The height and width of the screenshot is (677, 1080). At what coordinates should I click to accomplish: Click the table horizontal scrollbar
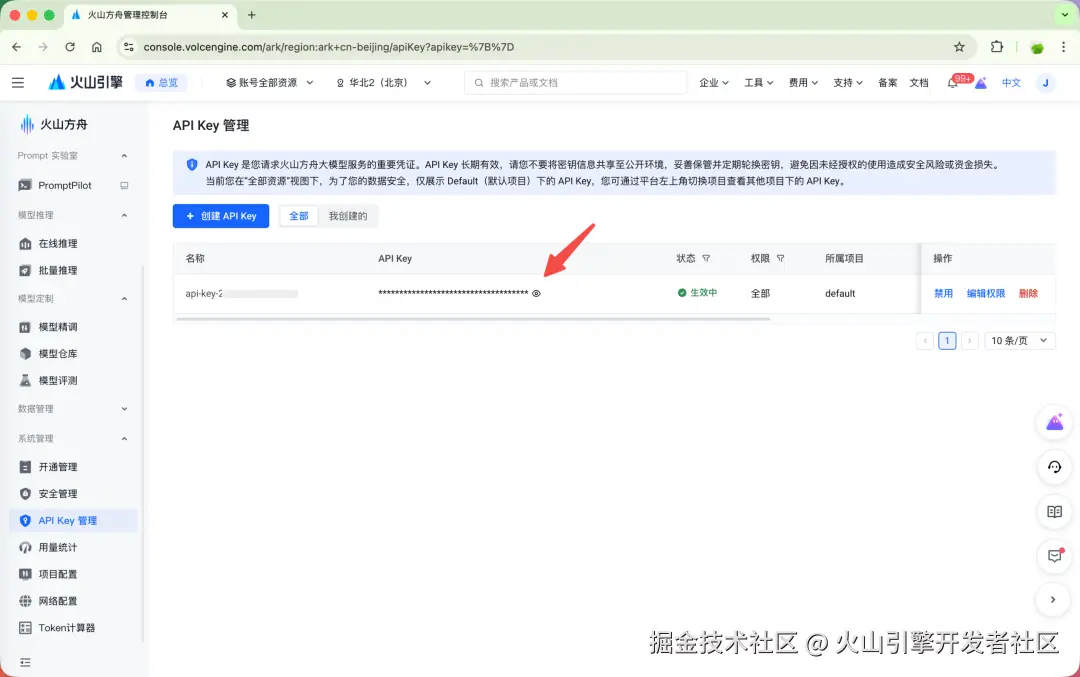[x=472, y=319]
